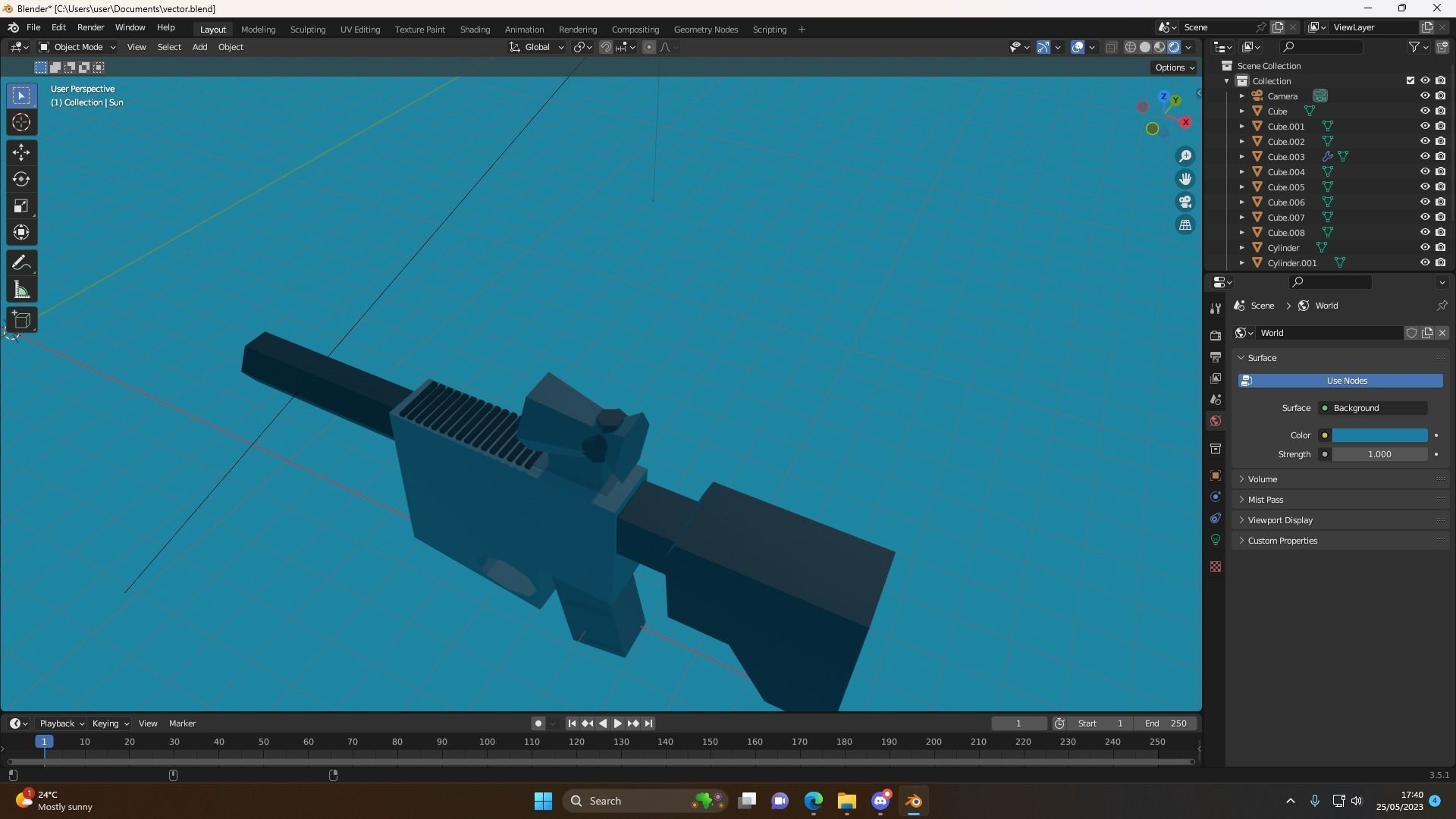Open the World properties tab

pyautogui.click(x=1216, y=421)
